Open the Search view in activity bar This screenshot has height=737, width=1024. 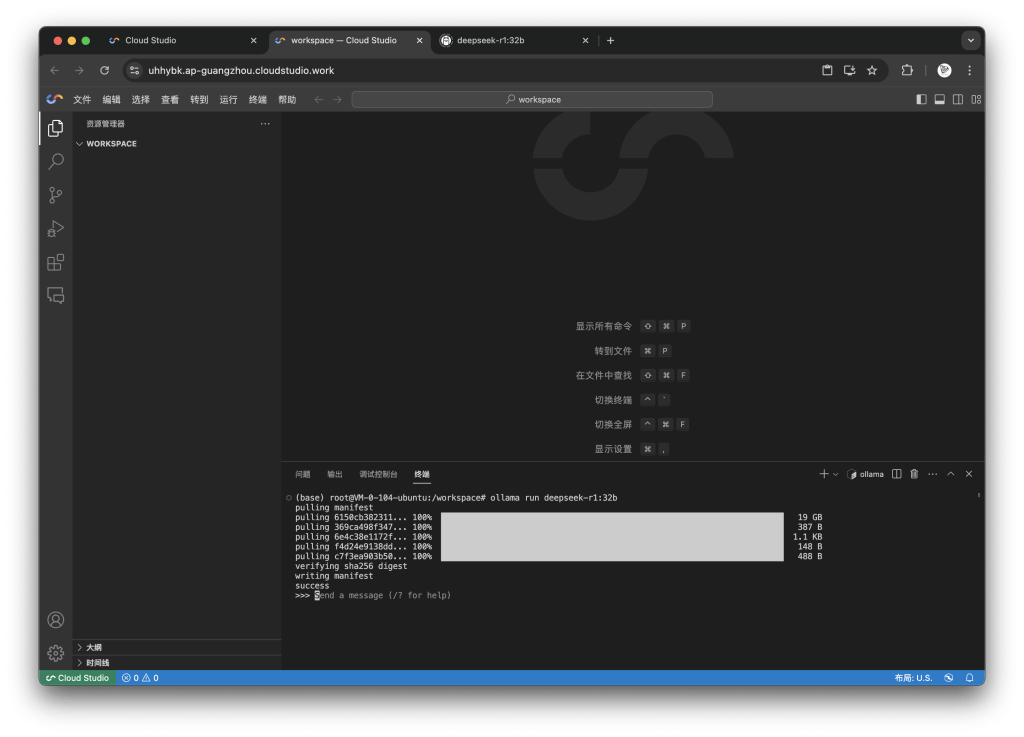[x=56, y=161]
